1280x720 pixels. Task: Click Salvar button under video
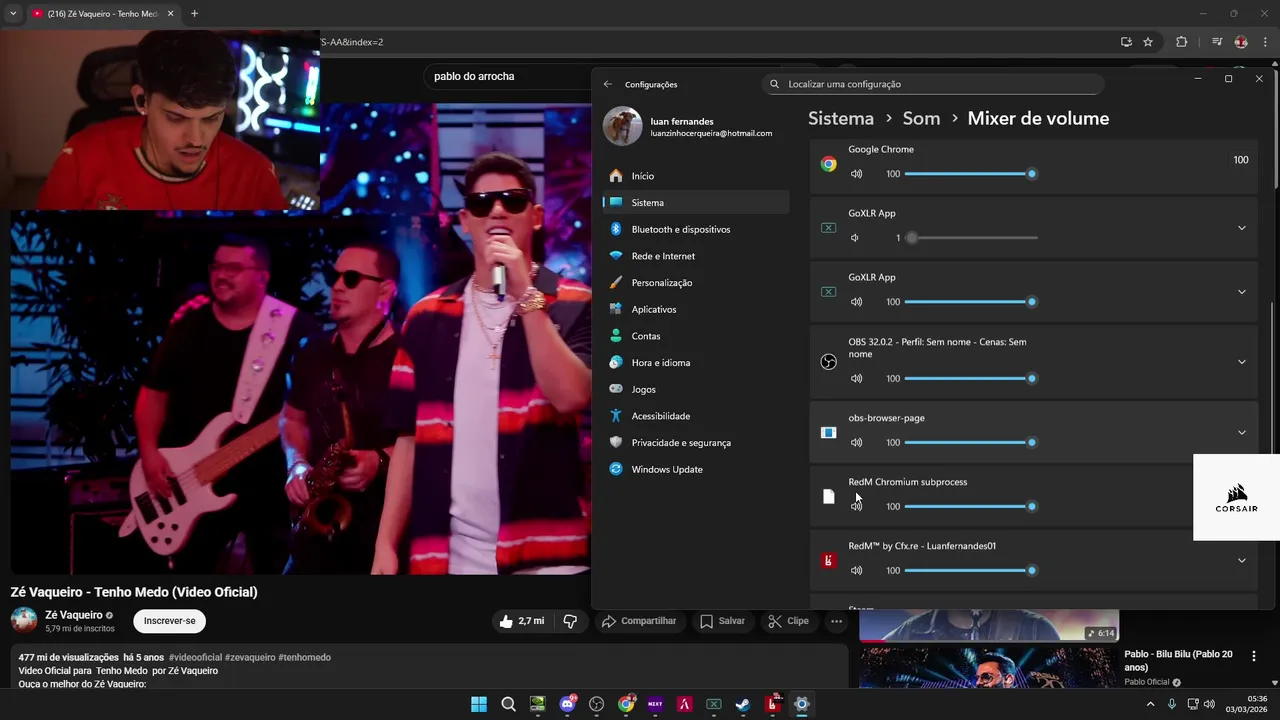tap(722, 621)
